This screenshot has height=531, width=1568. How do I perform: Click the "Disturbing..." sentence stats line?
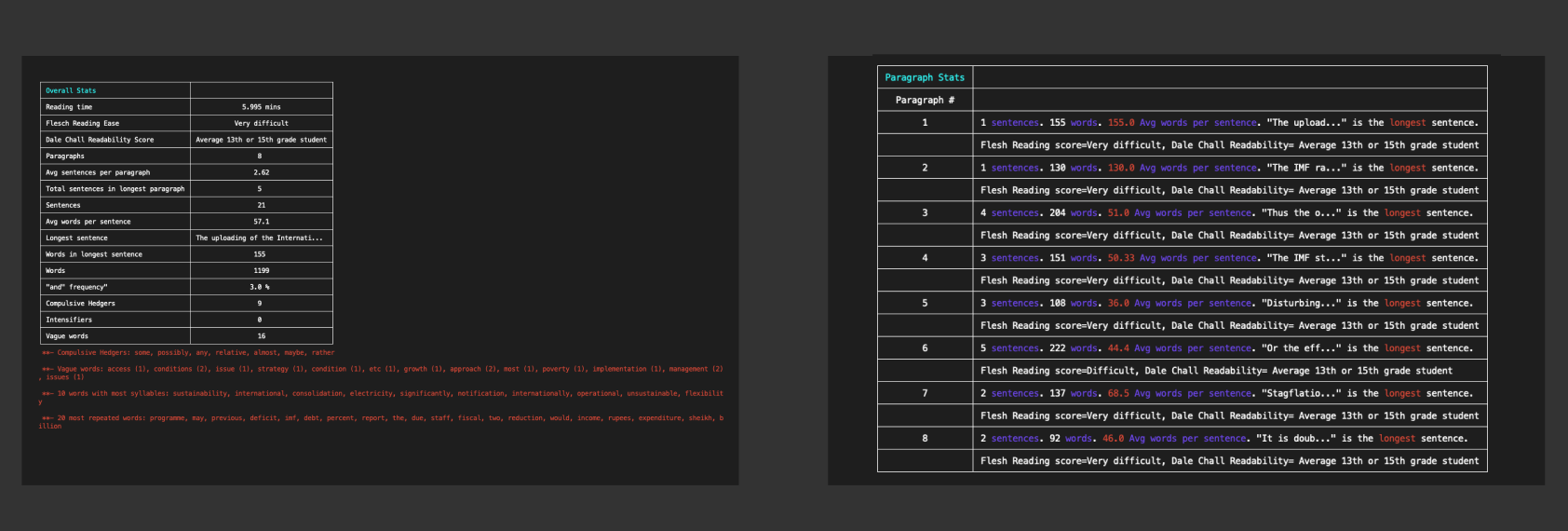(x=1226, y=303)
